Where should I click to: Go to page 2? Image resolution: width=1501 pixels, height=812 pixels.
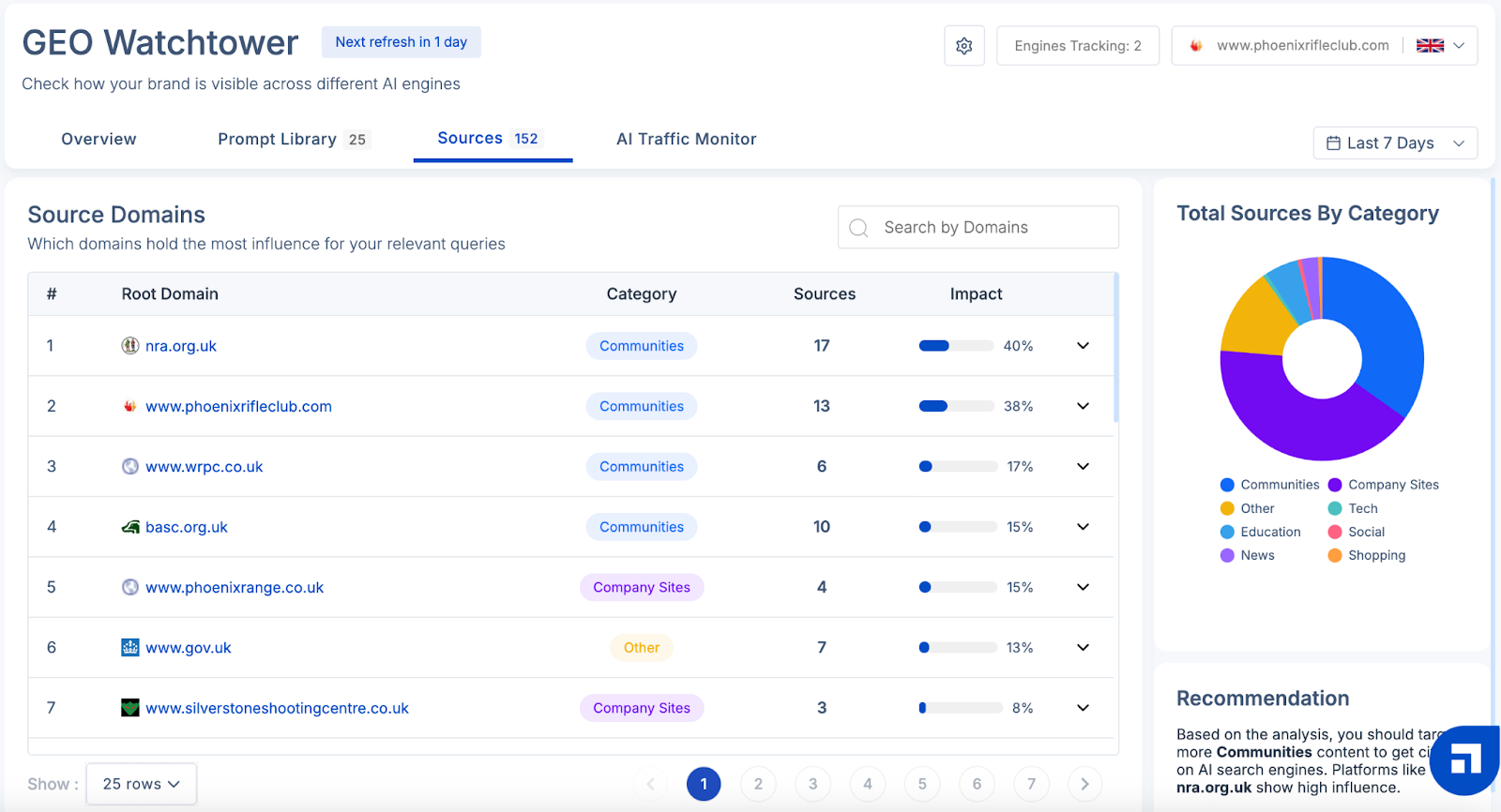pyautogui.click(x=758, y=784)
